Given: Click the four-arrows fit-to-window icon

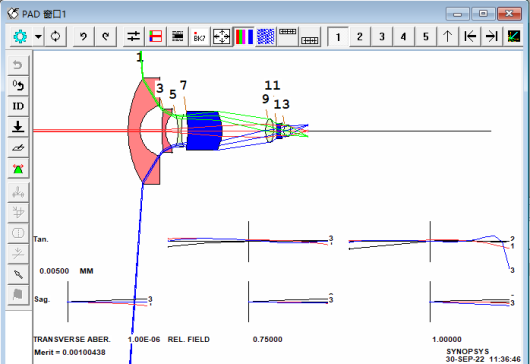Looking at the screenshot, I should [221, 36].
